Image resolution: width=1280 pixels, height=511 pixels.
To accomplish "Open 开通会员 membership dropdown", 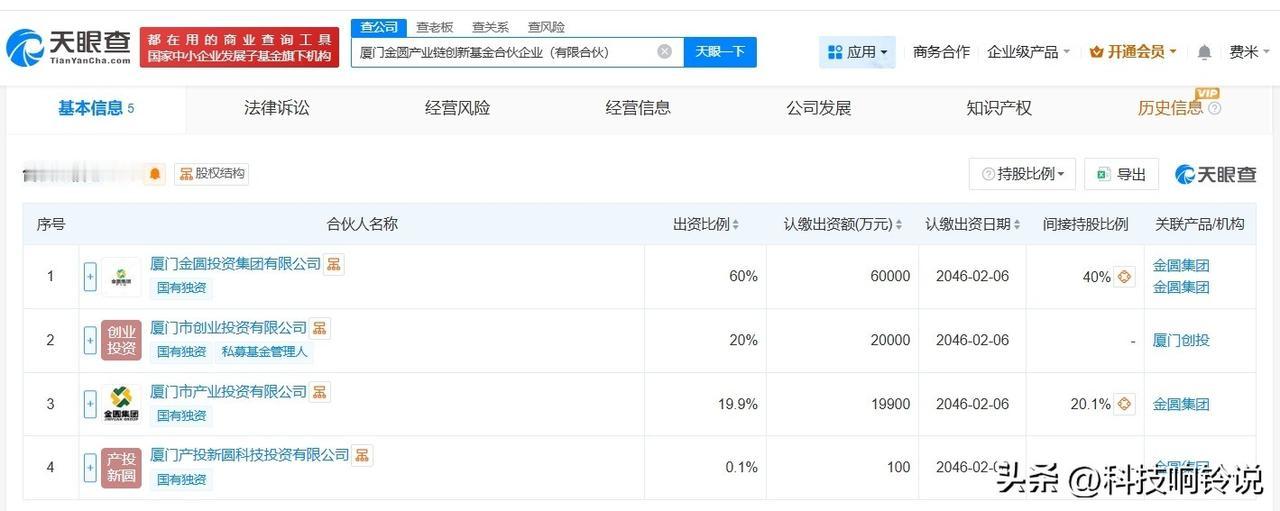I will [1133, 52].
